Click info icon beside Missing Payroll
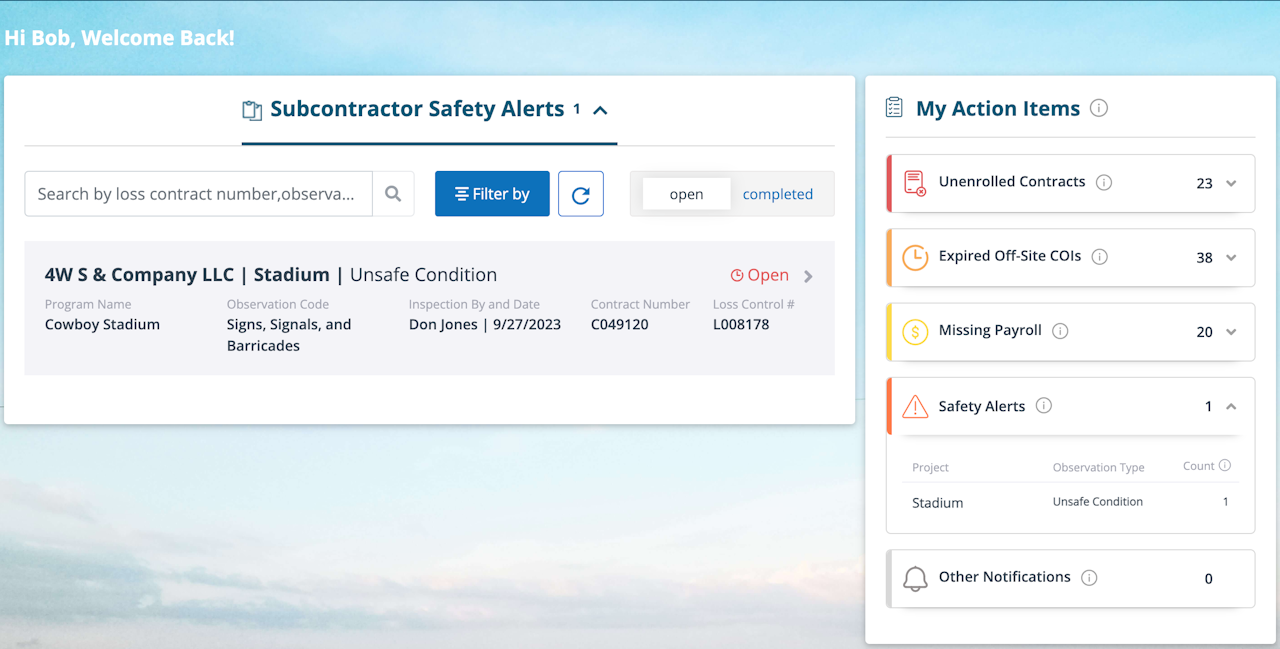Image resolution: width=1280 pixels, height=649 pixels. tap(1060, 331)
